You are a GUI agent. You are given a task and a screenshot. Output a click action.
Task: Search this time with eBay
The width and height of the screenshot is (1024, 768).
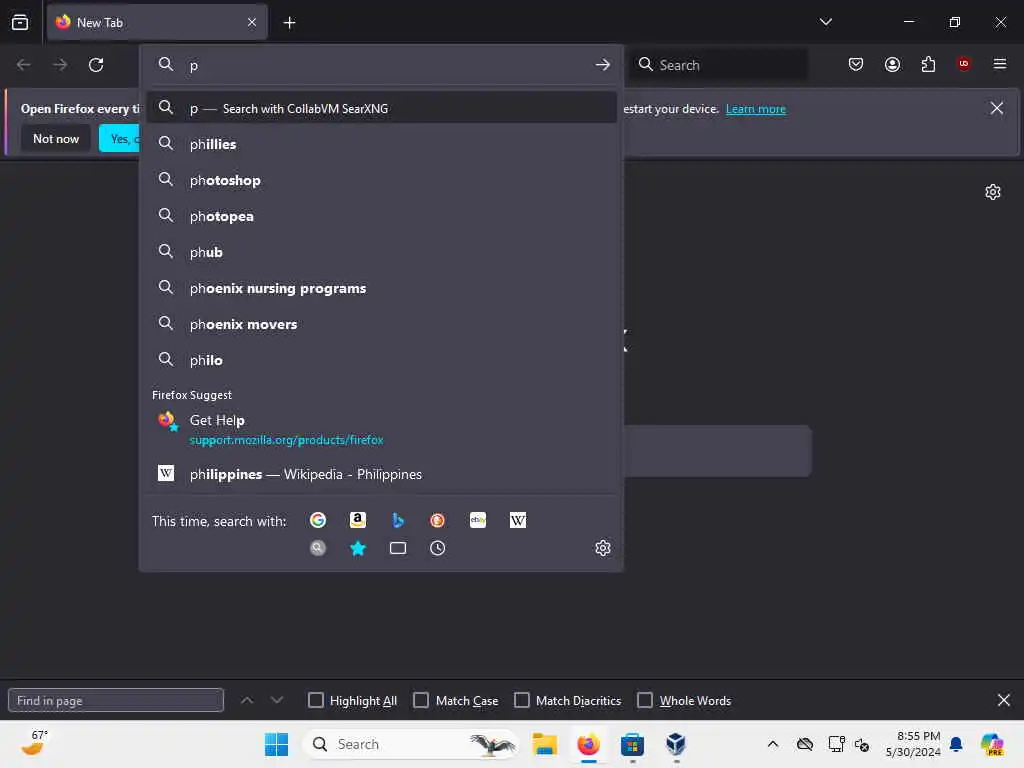coord(477,520)
